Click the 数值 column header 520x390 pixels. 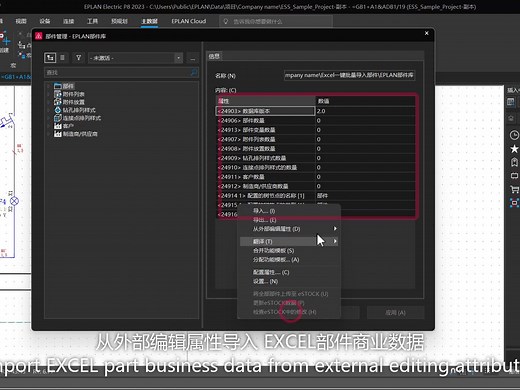[x=365, y=101]
